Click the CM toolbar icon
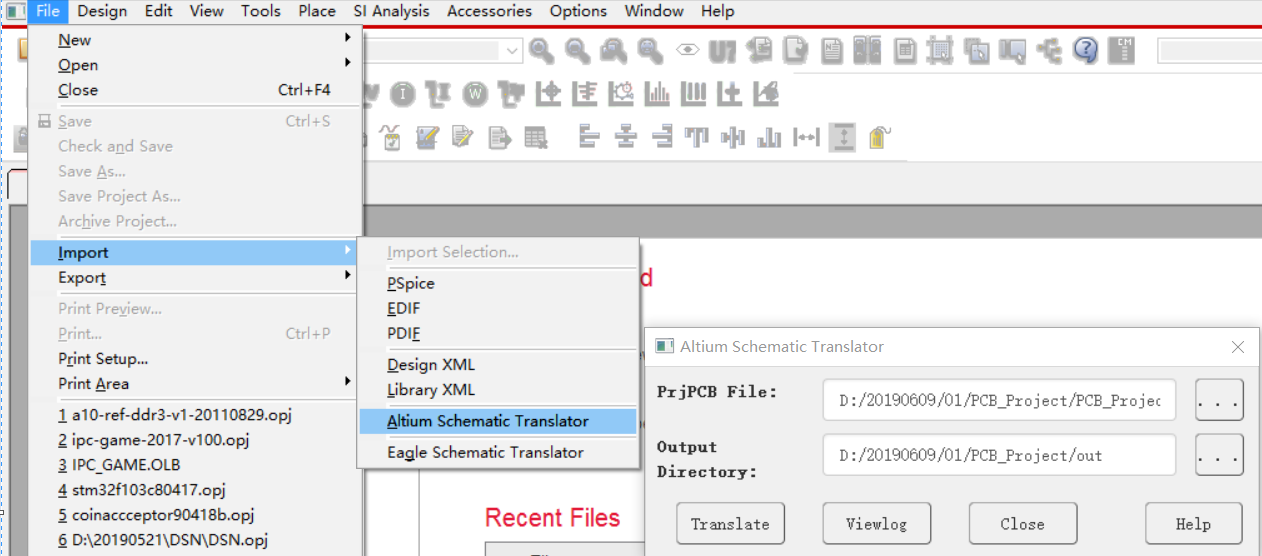1262x556 pixels. pos(1122,50)
